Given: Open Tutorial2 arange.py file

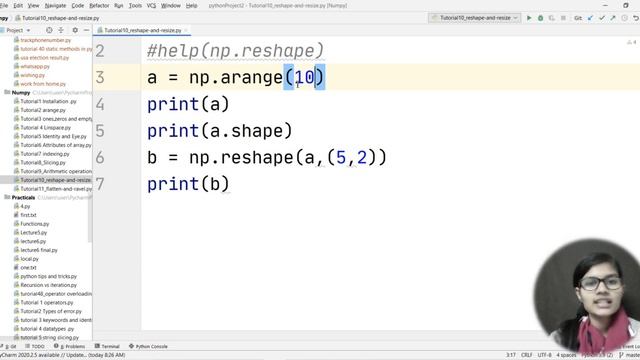Looking at the screenshot, I should coord(43,110).
